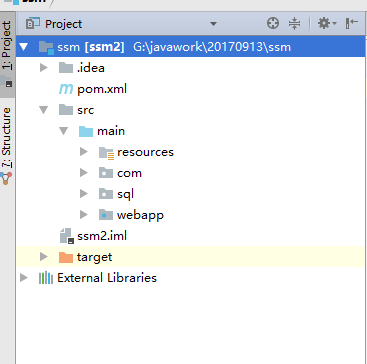Collapse the main folder
Screen dimensions: 367x364
pyautogui.click(x=63, y=131)
